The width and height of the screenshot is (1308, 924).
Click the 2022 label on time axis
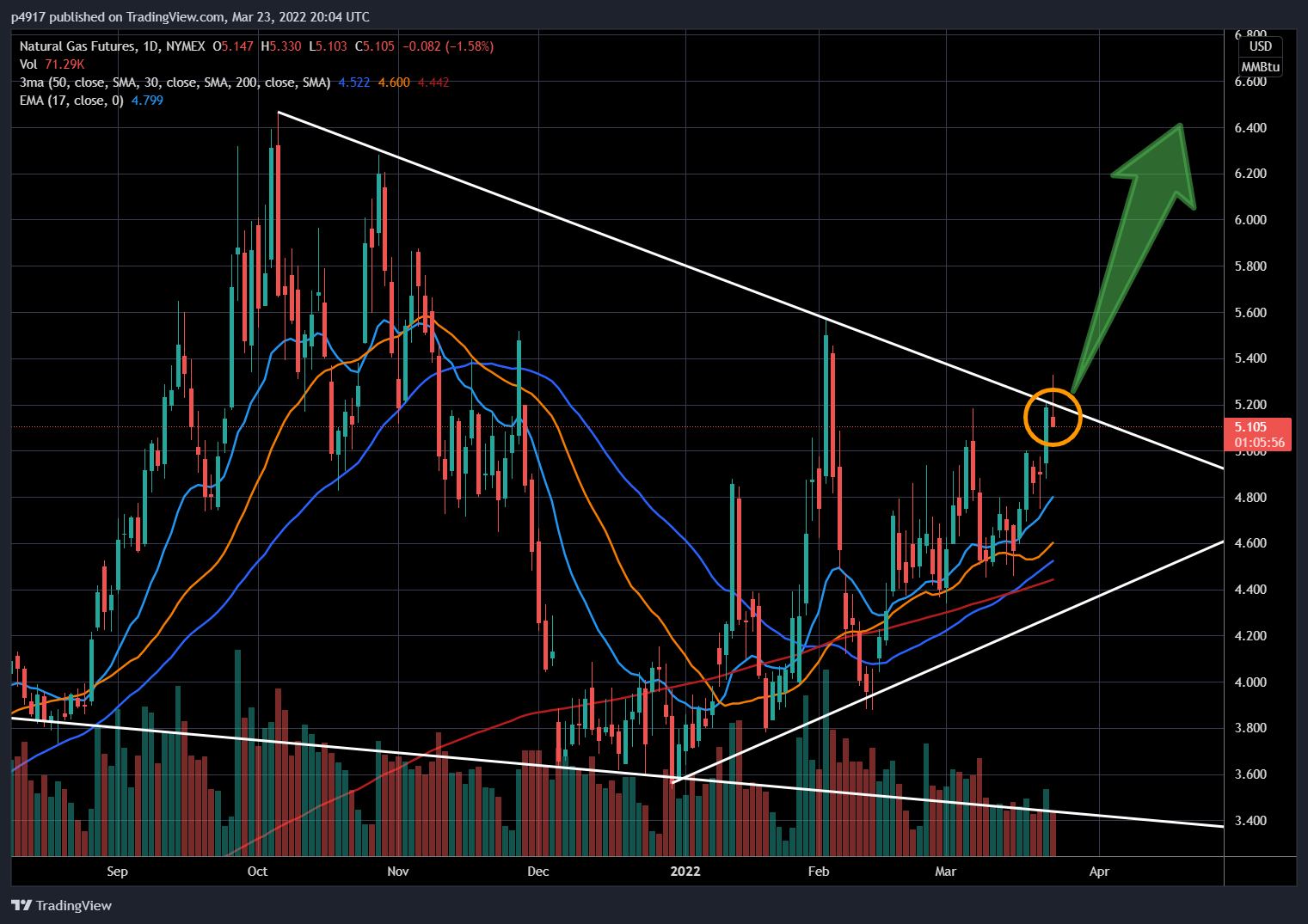click(685, 872)
